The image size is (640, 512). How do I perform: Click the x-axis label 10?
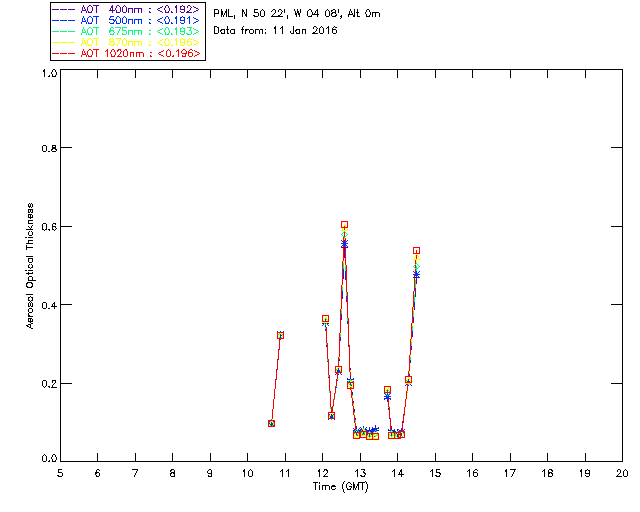click(247, 473)
